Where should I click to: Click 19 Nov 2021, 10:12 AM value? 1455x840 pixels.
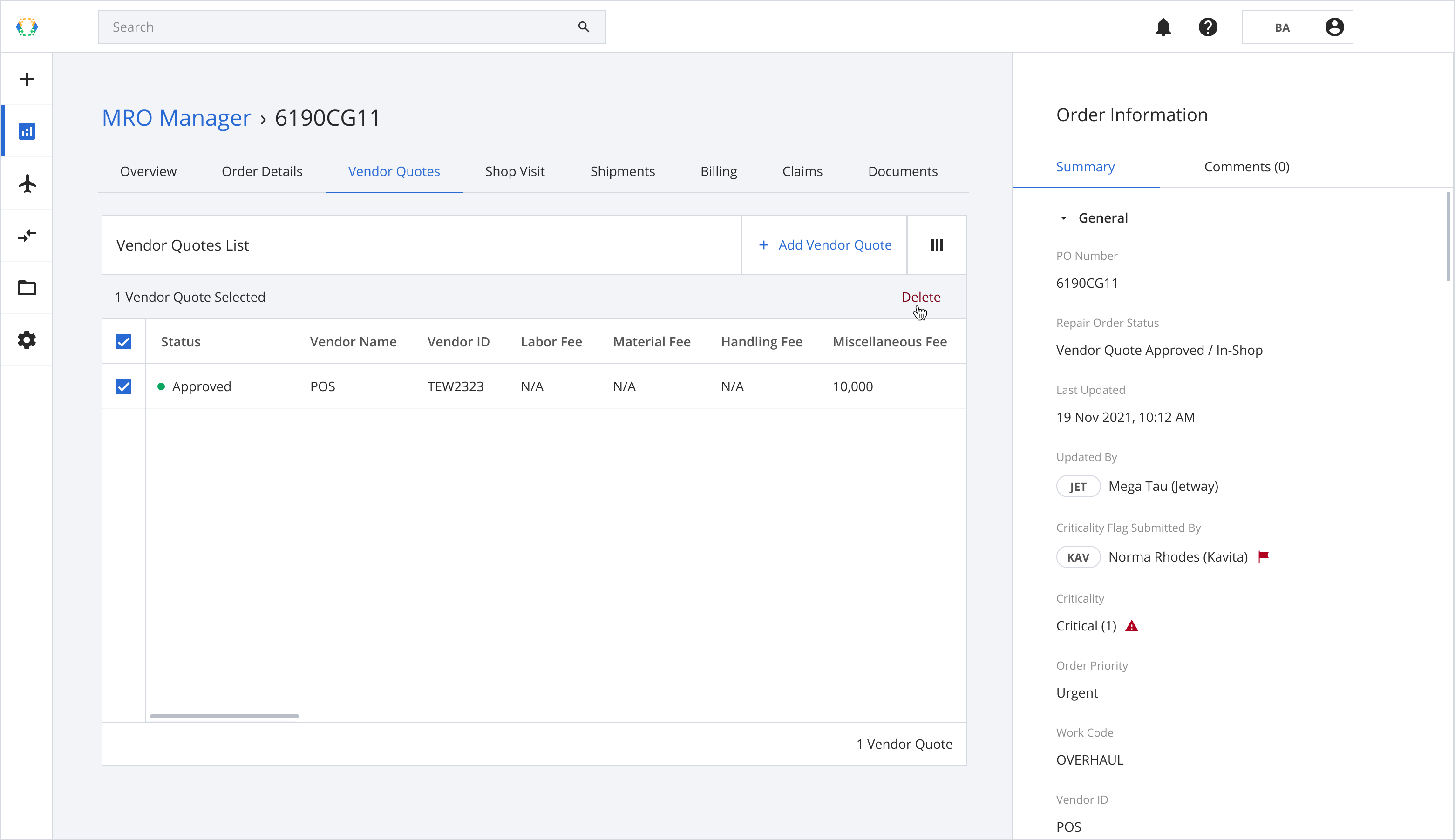[1125, 417]
